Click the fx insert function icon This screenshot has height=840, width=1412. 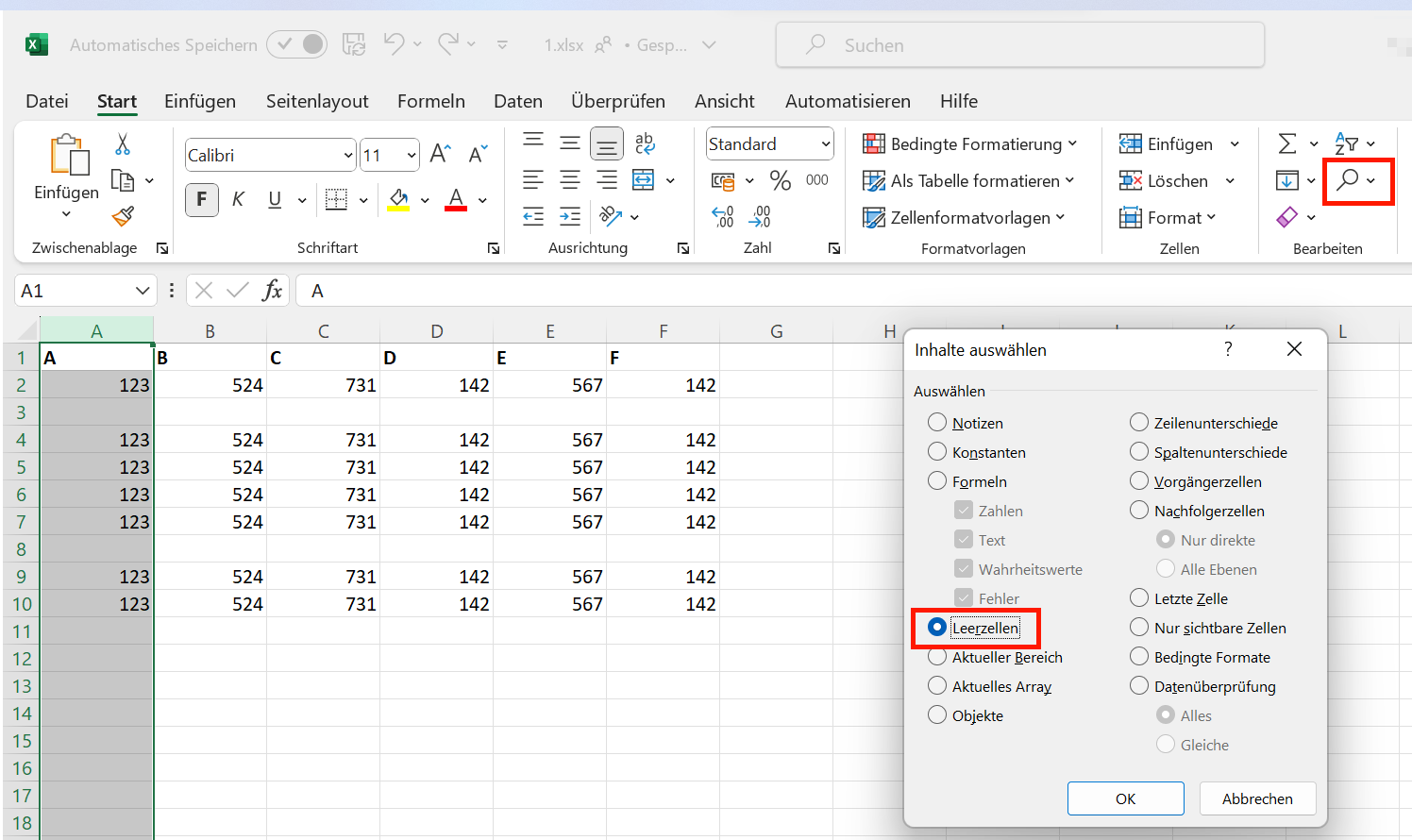pyautogui.click(x=272, y=291)
